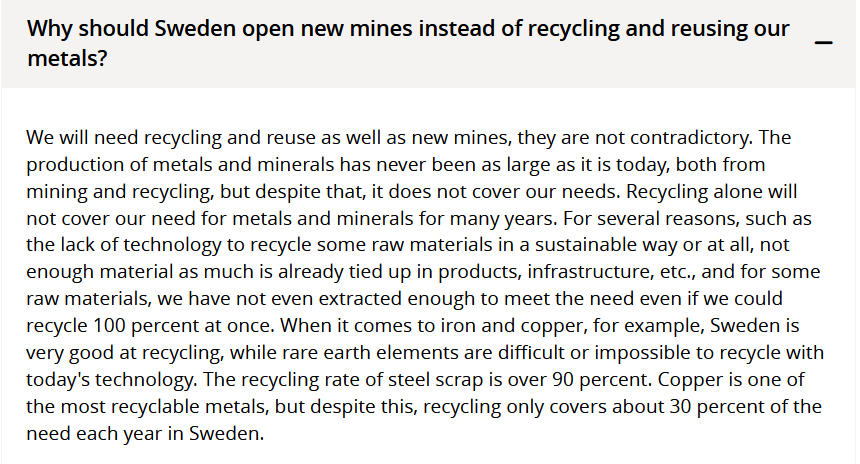The image size is (860, 464).
Task: Click the word "metals?" in the accordion heading
Action: (x=68, y=59)
